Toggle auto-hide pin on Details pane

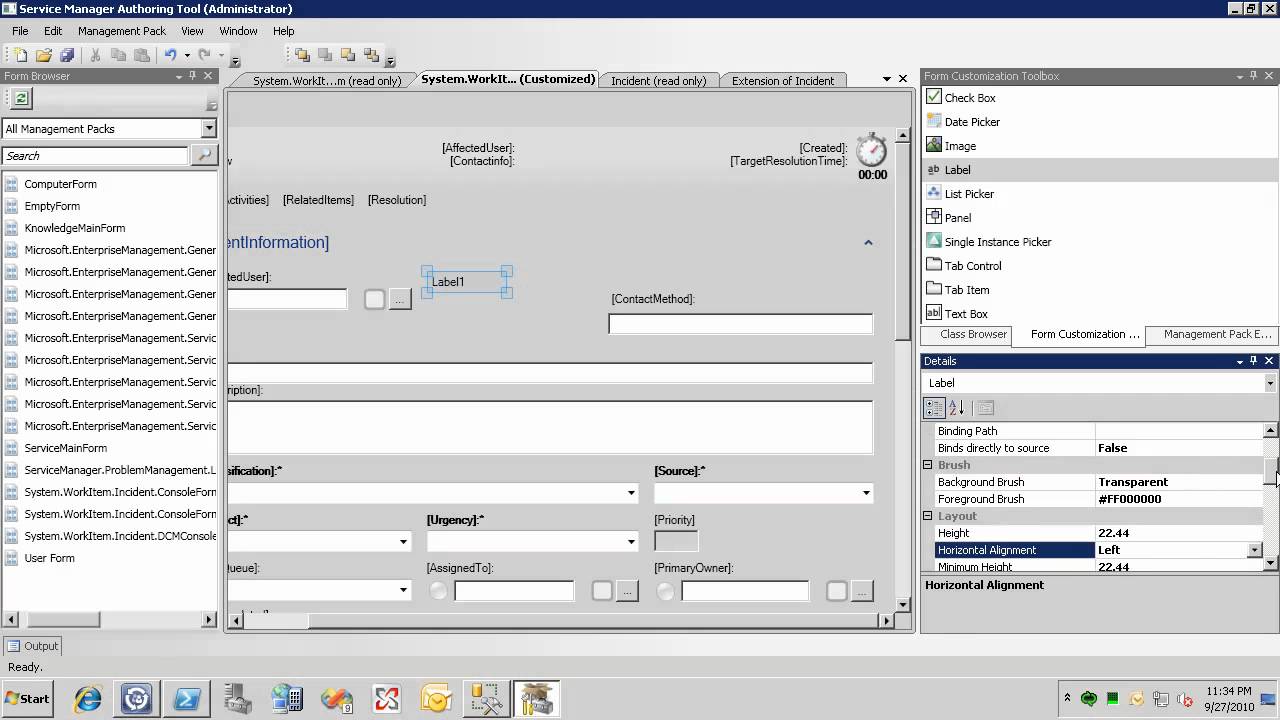1254,361
